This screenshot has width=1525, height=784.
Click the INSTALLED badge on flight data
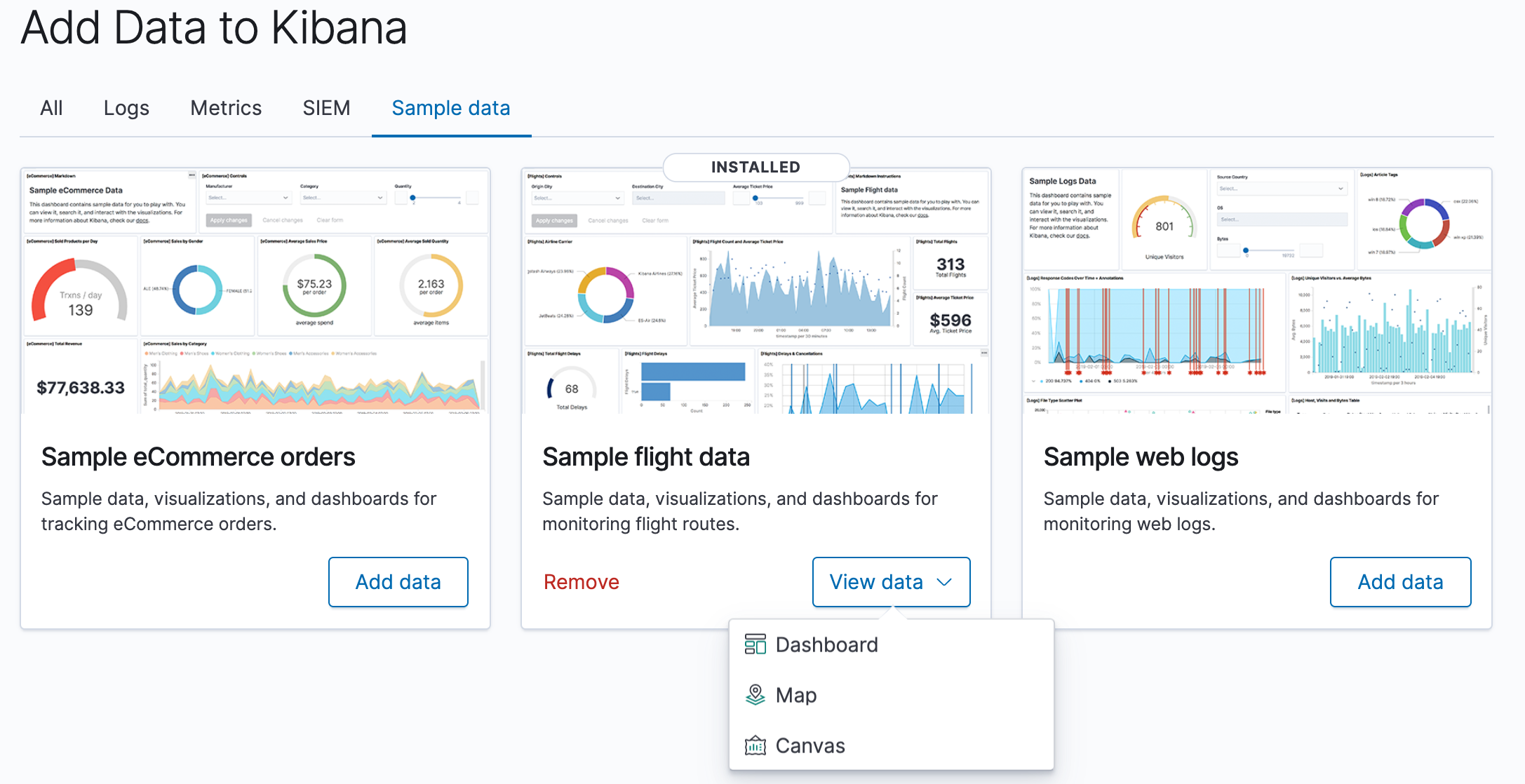(x=756, y=167)
